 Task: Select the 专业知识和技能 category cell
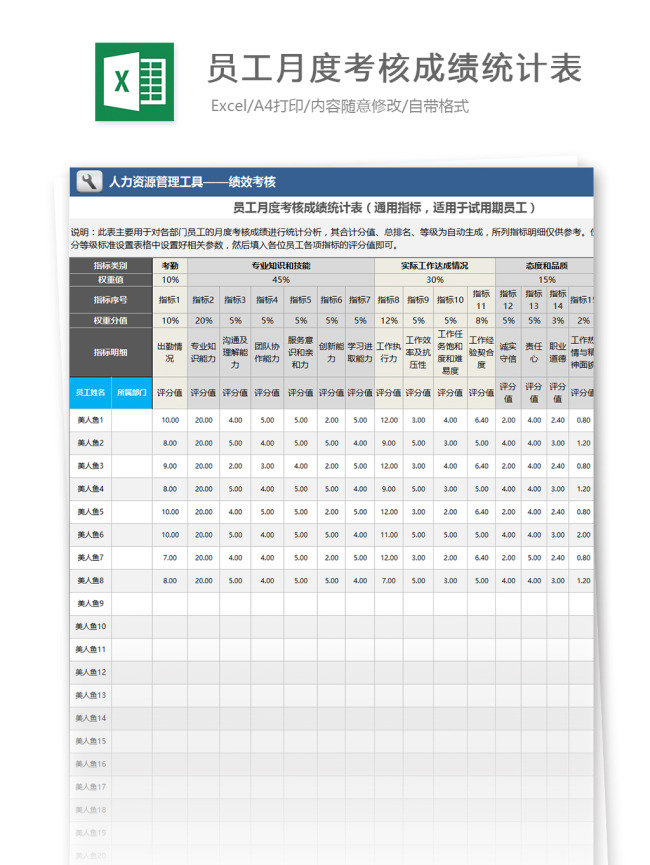[x=281, y=265]
